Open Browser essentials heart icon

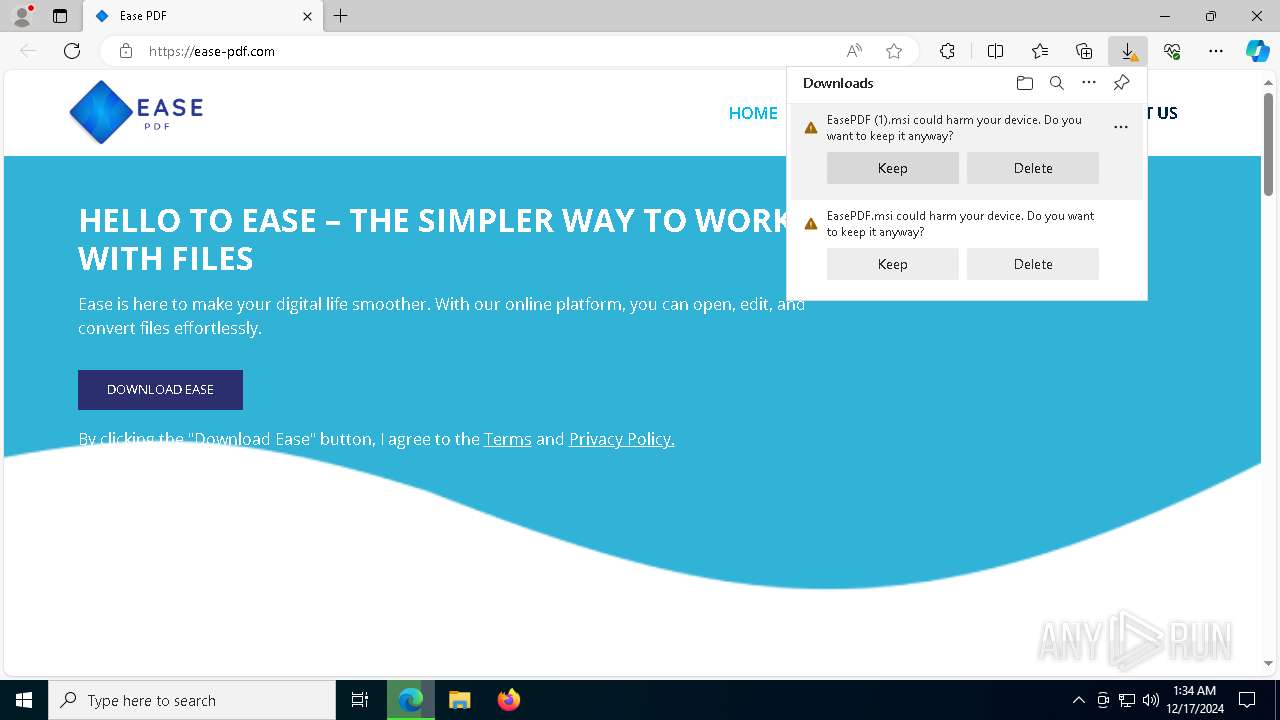(1172, 51)
